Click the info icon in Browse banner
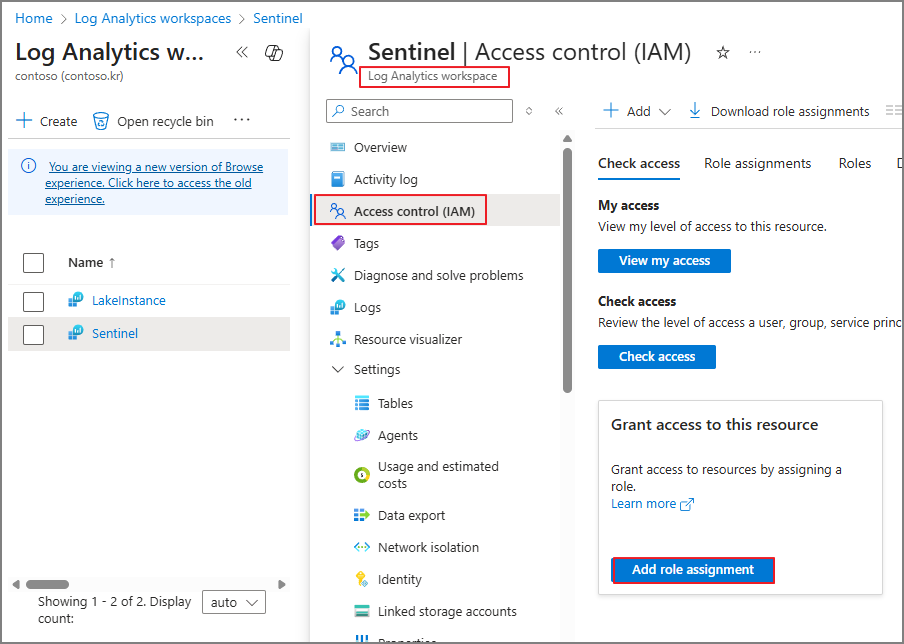The image size is (904, 644). click(x=28, y=166)
